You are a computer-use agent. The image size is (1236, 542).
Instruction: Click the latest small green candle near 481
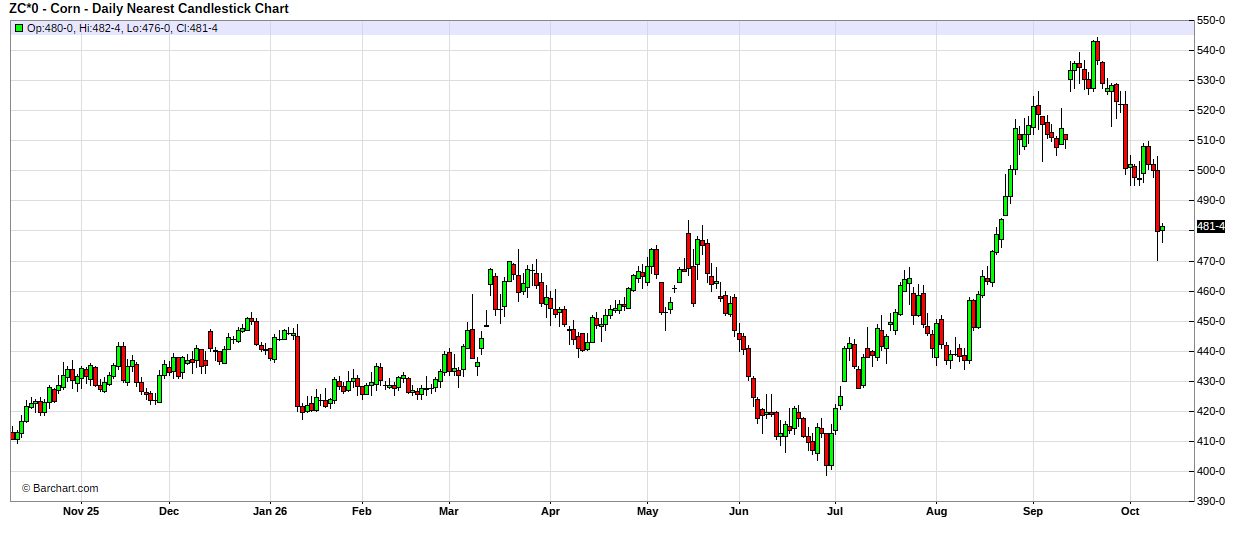pyautogui.click(x=1162, y=228)
